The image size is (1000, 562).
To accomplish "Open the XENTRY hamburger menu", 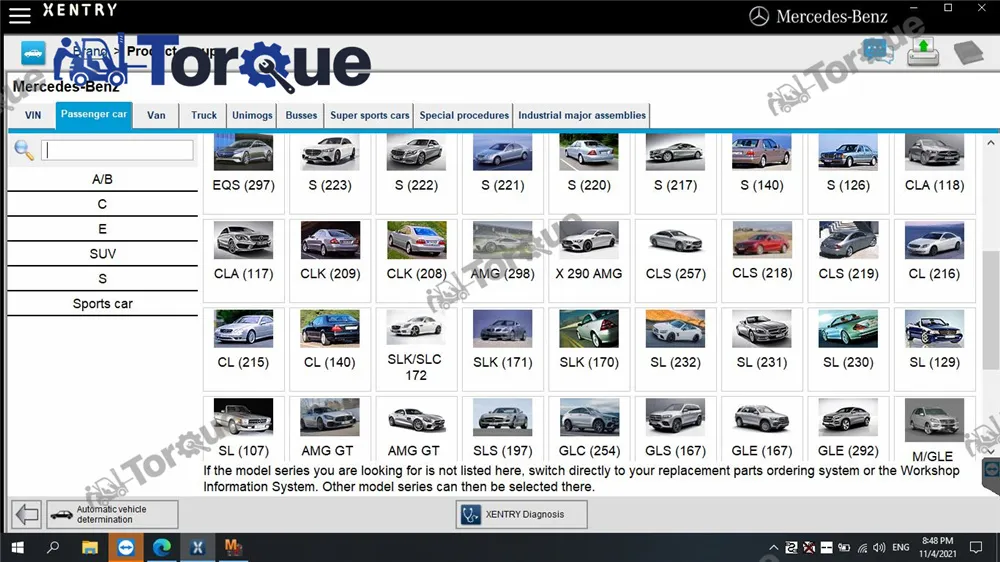I will pyautogui.click(x=20, y=15).
